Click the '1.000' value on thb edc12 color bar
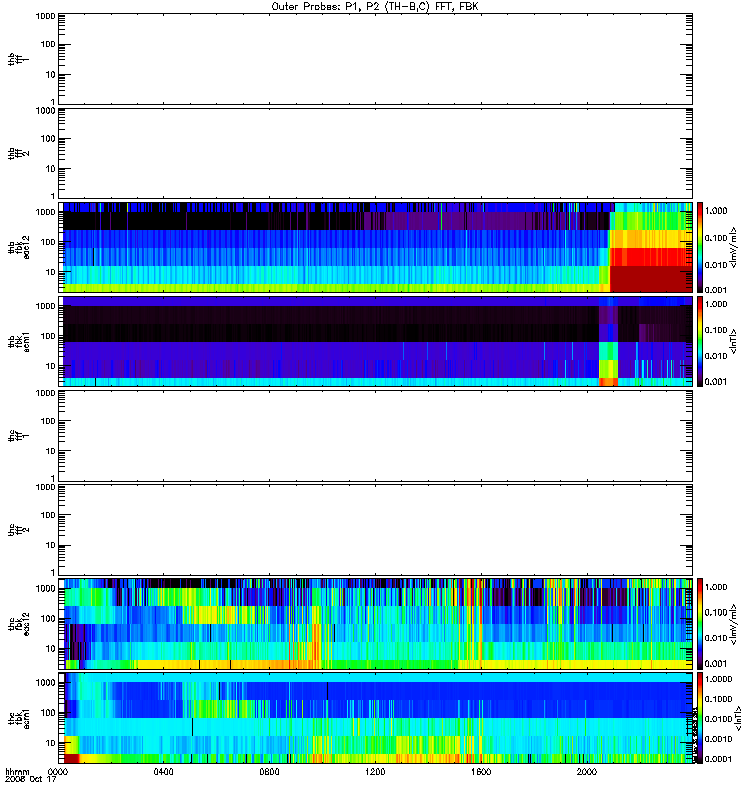 pos(716,211)
